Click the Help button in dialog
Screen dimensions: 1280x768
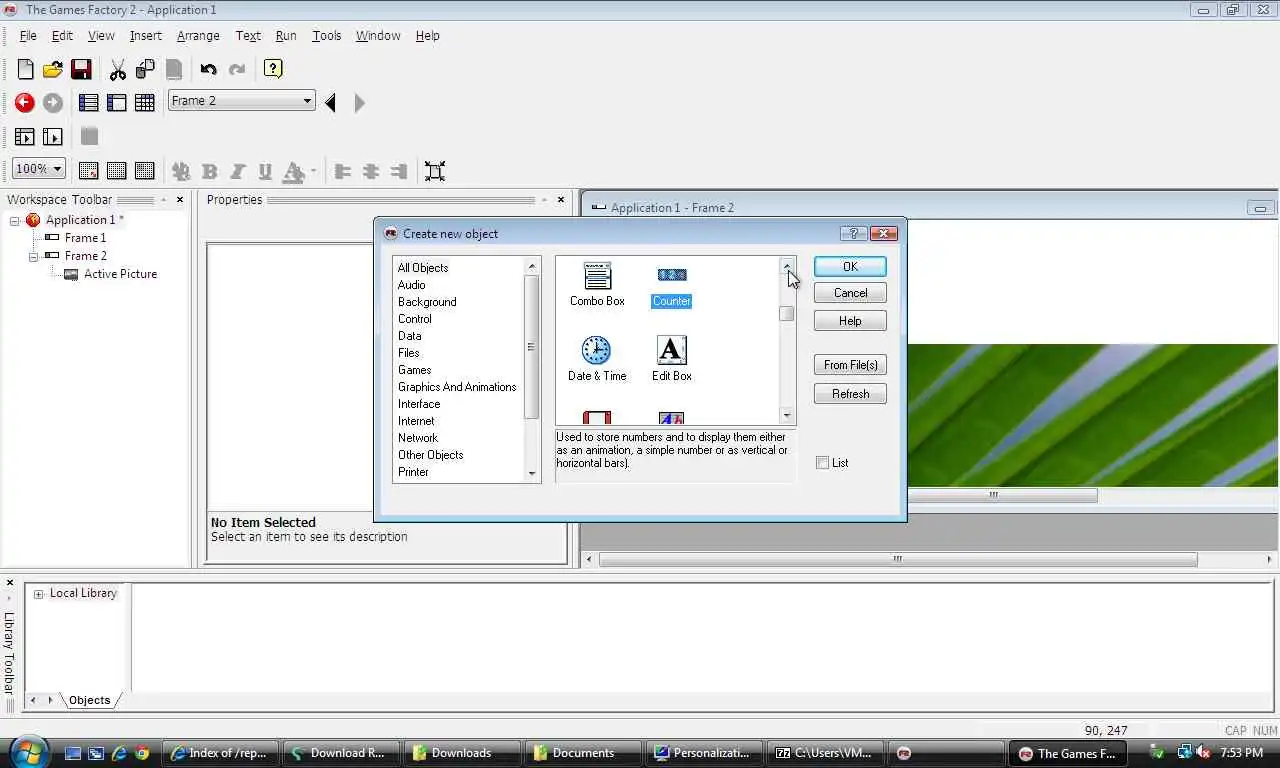(x=850, y=321)
